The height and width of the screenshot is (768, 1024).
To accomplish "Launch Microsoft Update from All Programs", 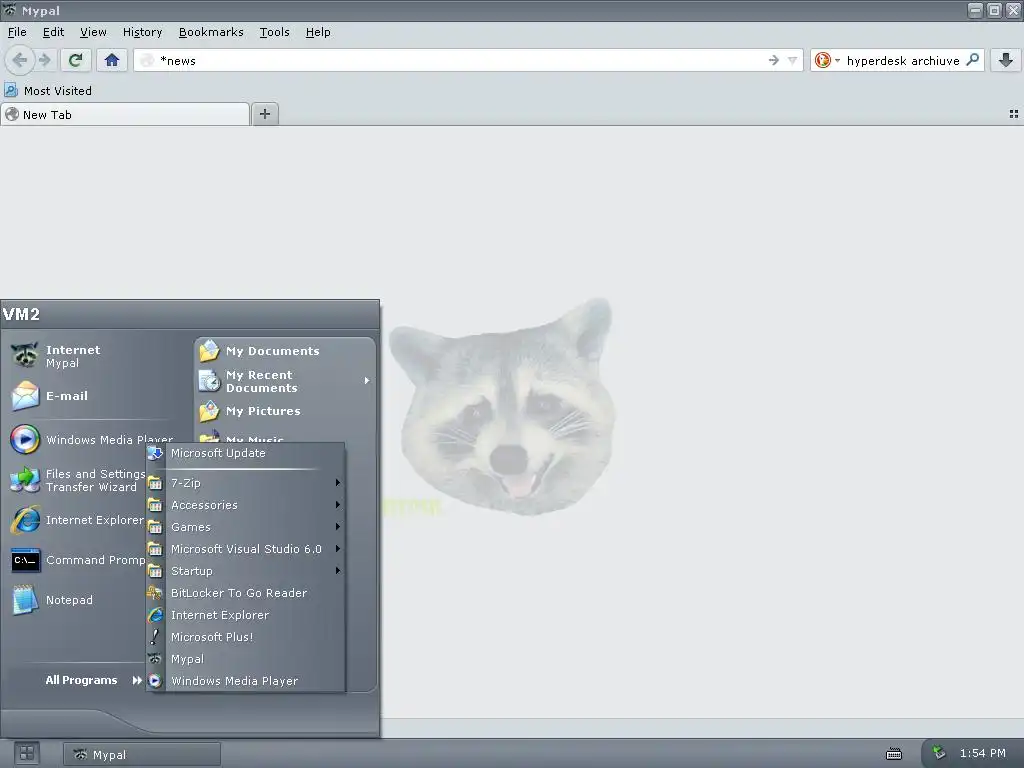I will pyautogui.click(x=246, y=453).
